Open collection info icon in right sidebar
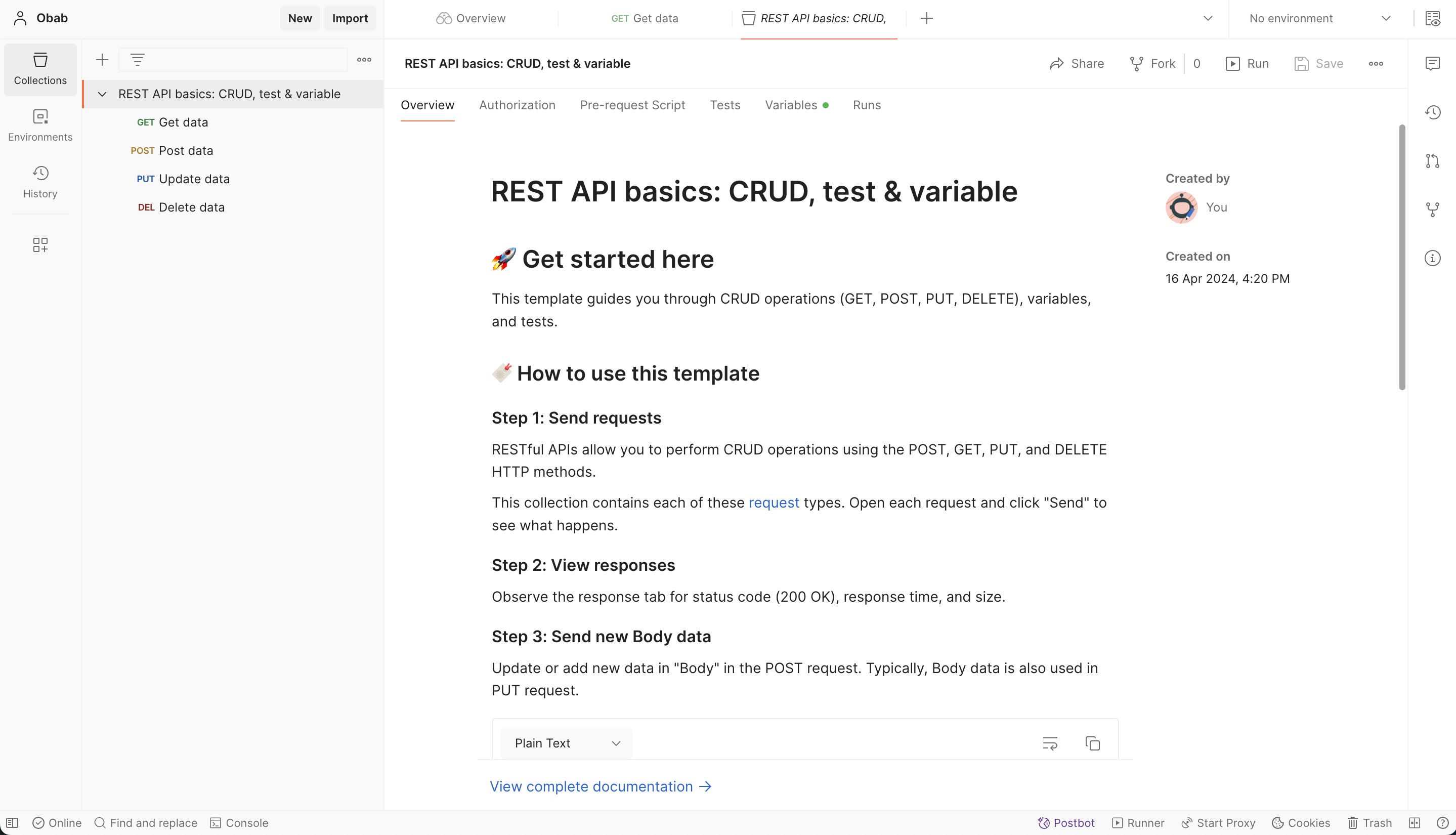The height and width of the screenshot is (835, 1456). 1432,258
